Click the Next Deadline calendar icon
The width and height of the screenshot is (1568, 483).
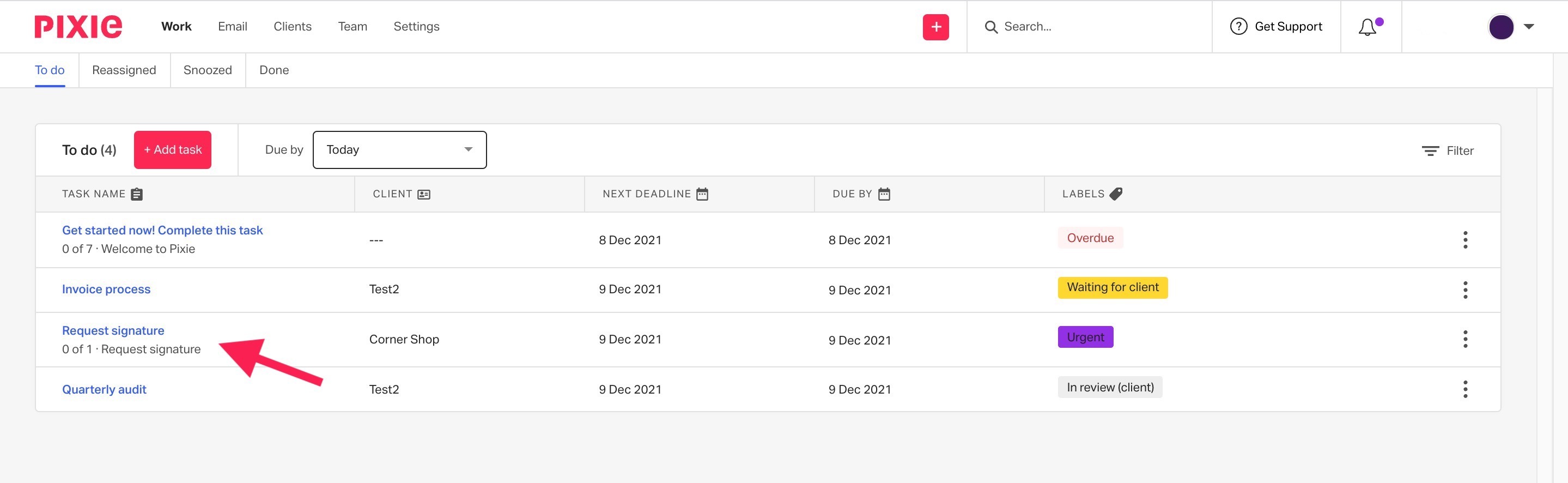702,194
